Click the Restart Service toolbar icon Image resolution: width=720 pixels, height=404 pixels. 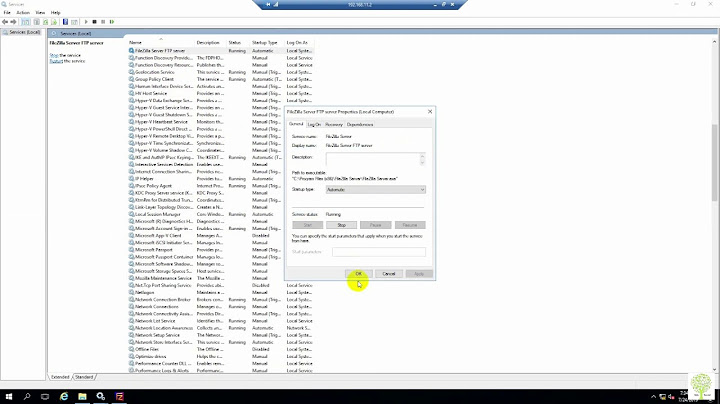click(x=112, y=22)
